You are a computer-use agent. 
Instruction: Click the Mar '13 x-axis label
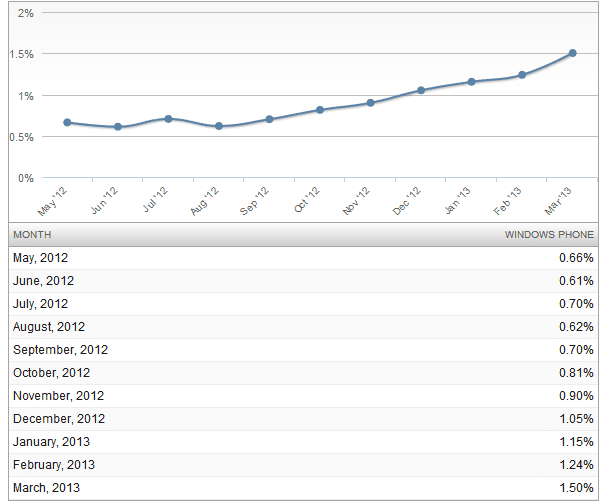click(558, 201)
